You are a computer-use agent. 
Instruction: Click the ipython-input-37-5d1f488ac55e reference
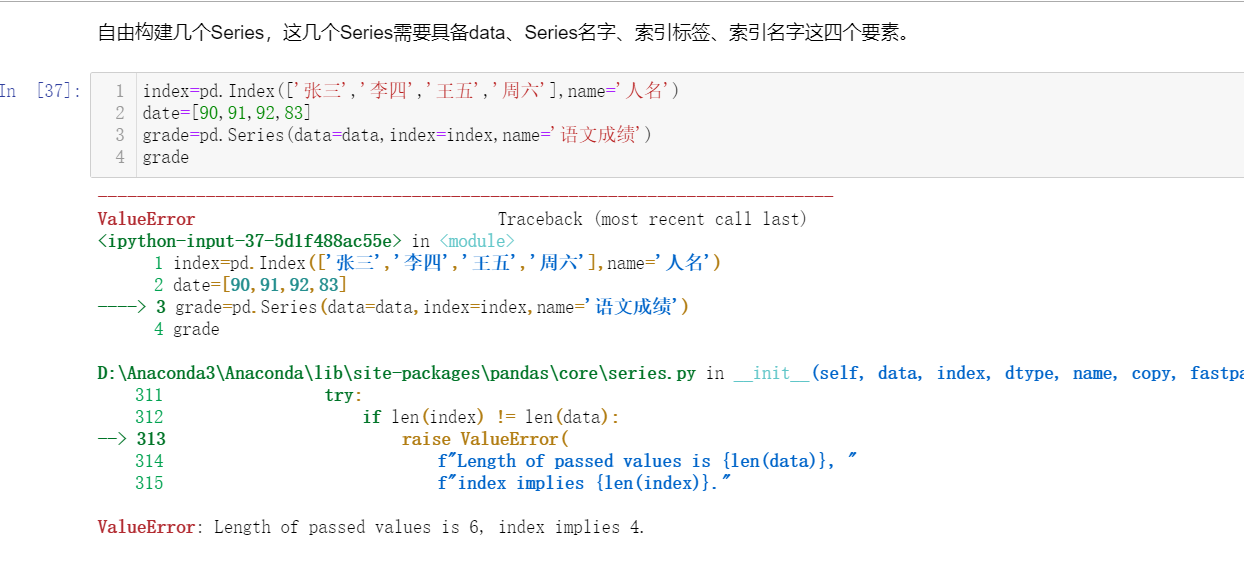point(250,241)
